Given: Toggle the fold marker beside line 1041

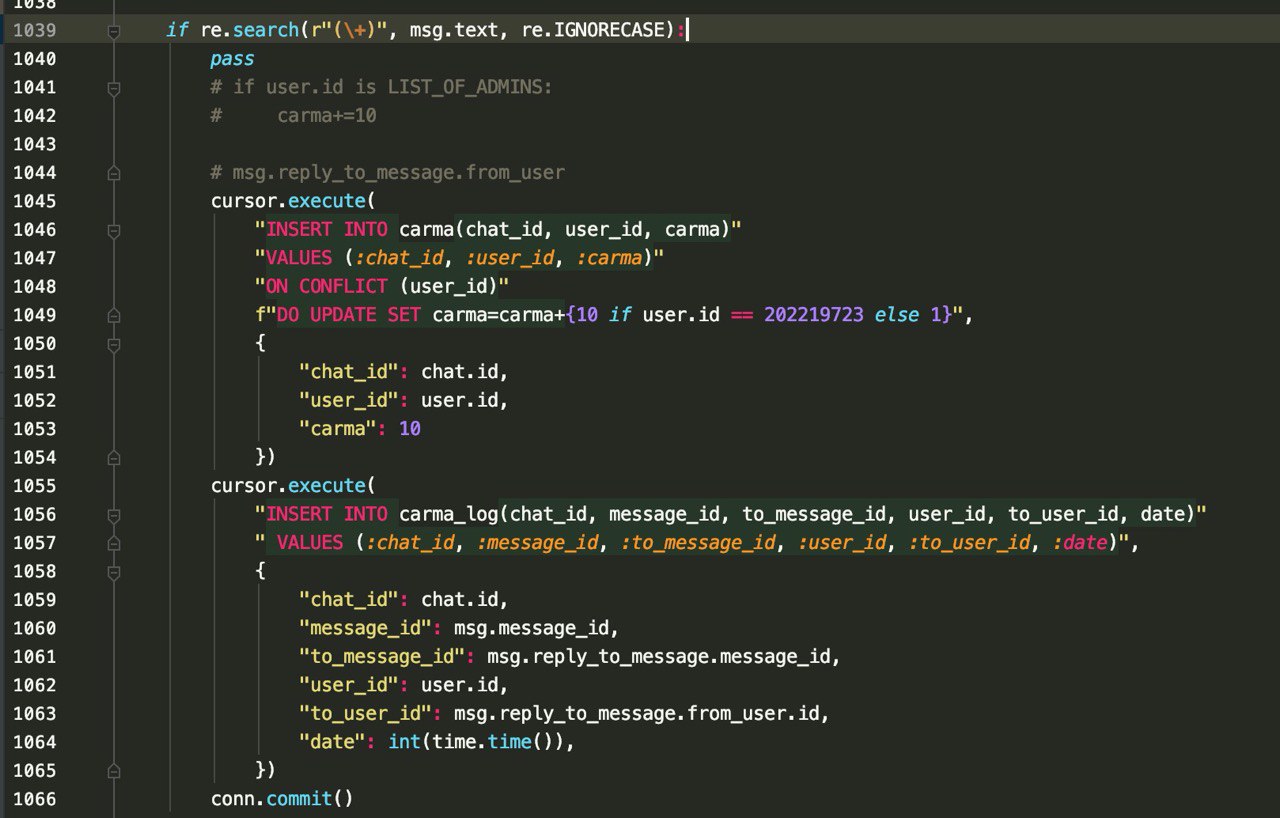Looking at the screenshot, I should tap(113, 88).
